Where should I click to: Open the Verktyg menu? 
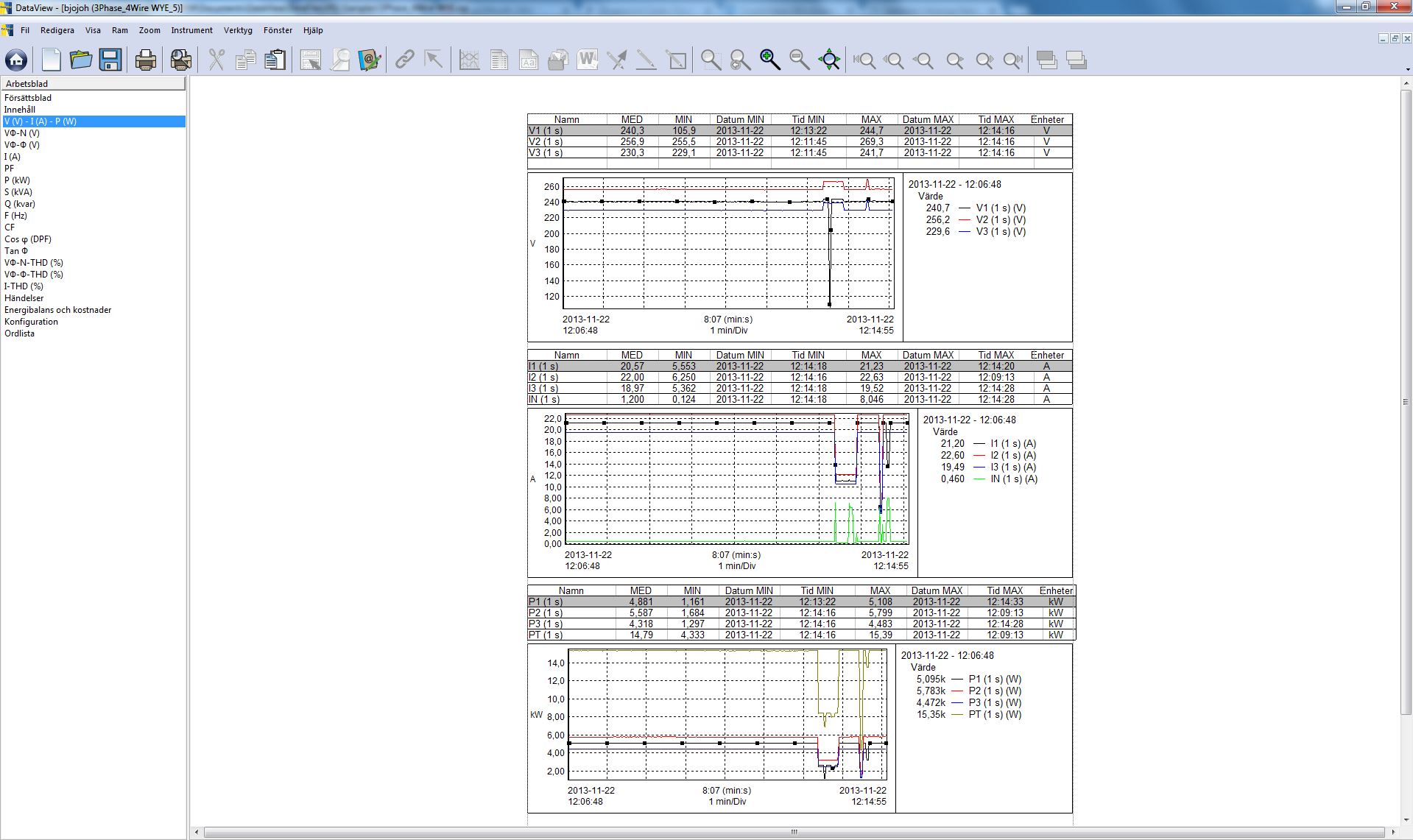tap(238, 30)
